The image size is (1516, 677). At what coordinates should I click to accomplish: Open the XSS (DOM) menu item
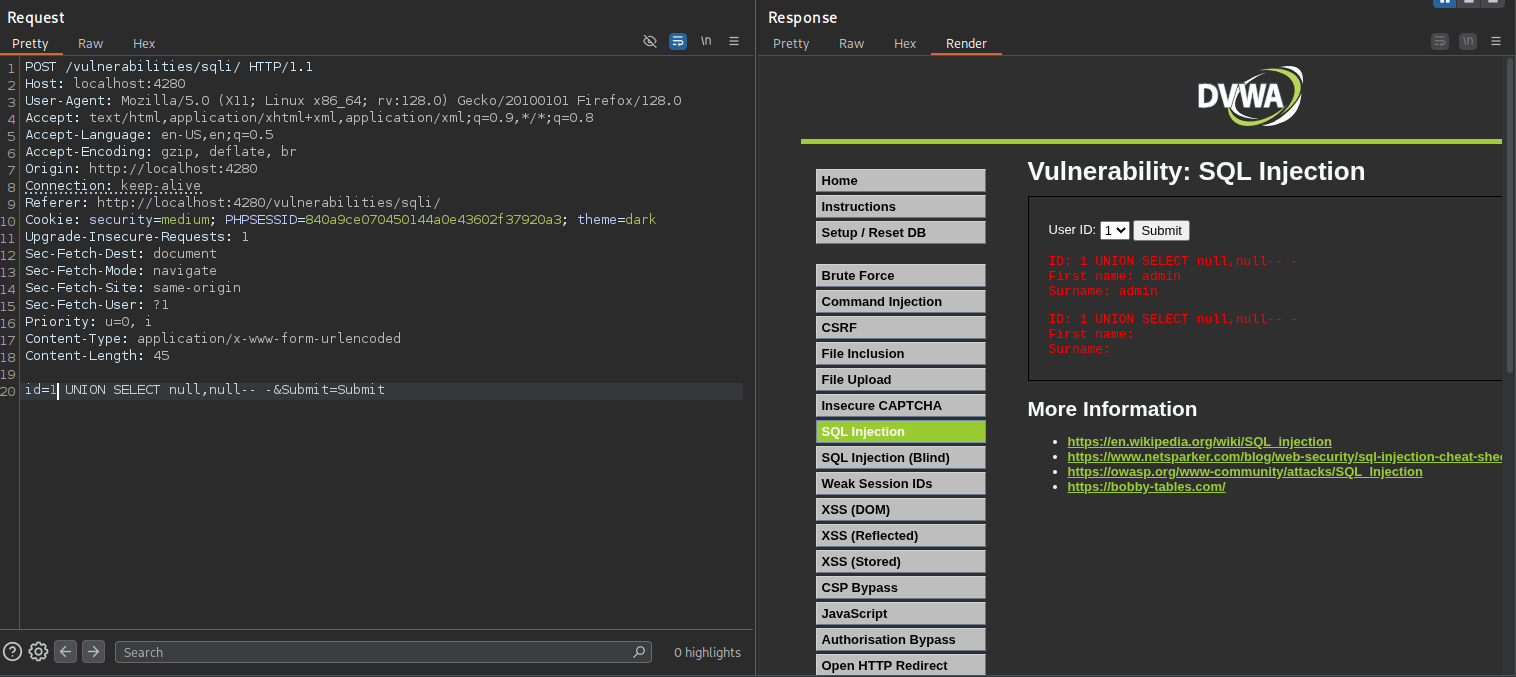[x=901, y=509]
